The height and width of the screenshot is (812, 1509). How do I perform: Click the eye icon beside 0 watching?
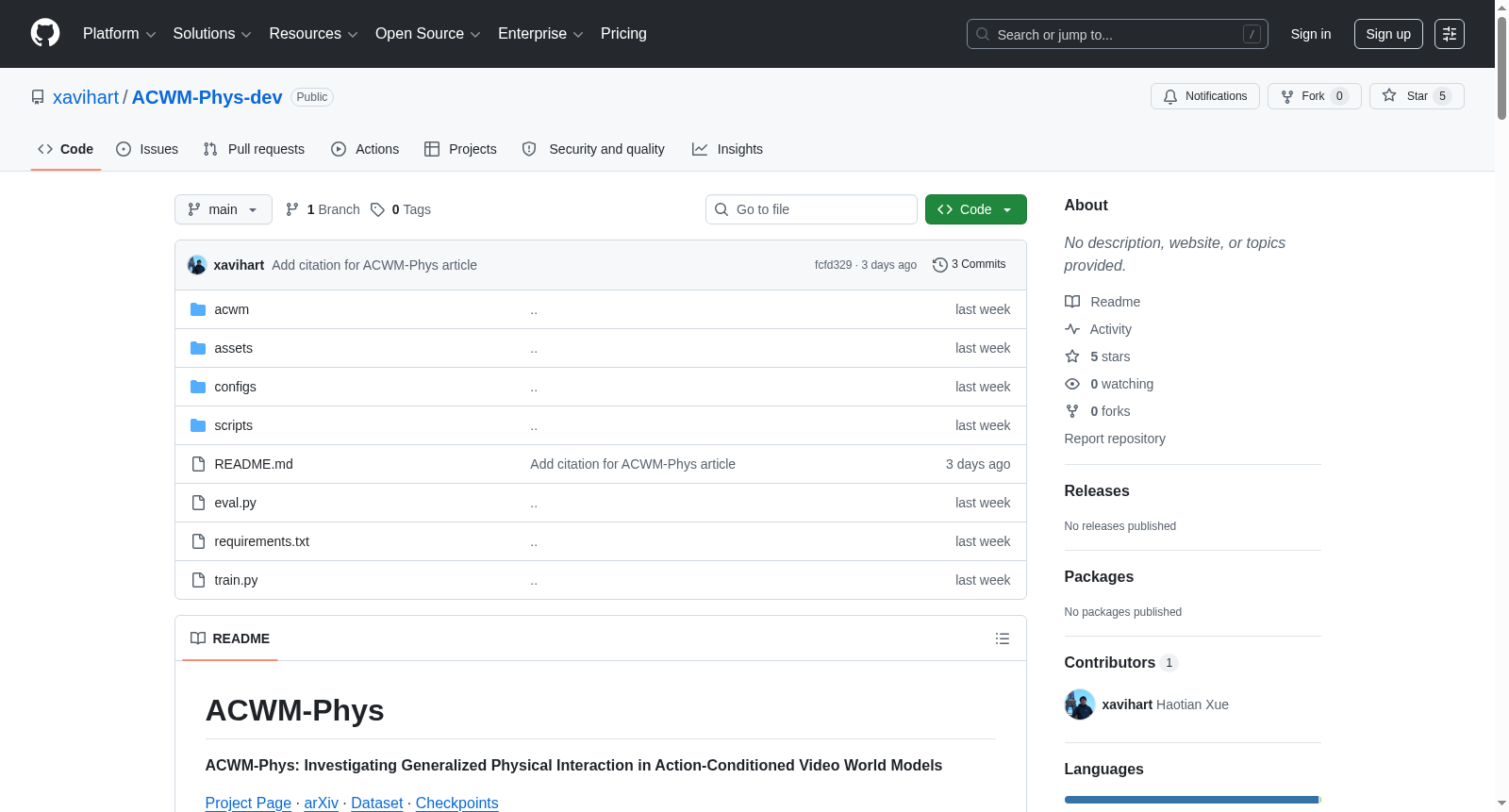pos(1072,384)
